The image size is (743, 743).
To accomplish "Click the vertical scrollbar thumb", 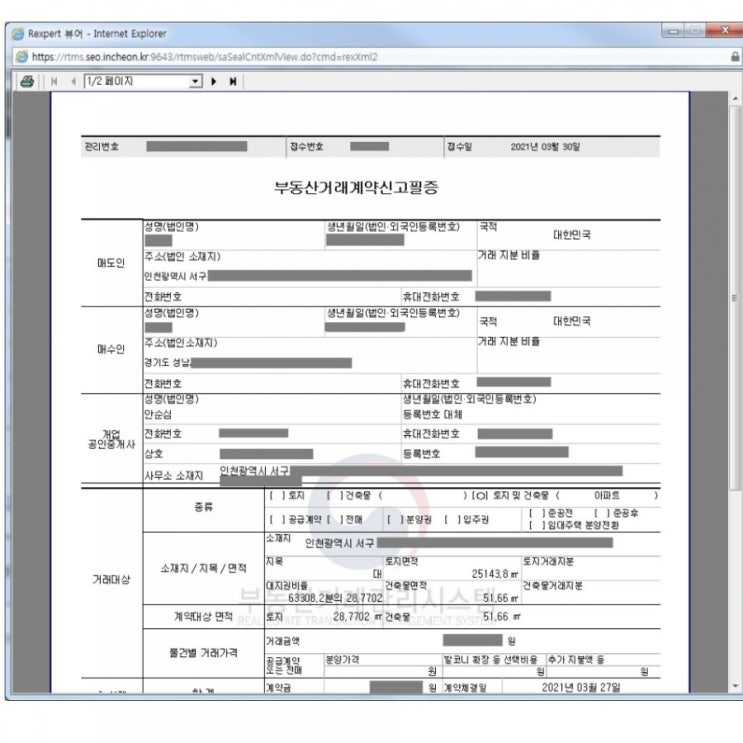I will coord(735,298).
